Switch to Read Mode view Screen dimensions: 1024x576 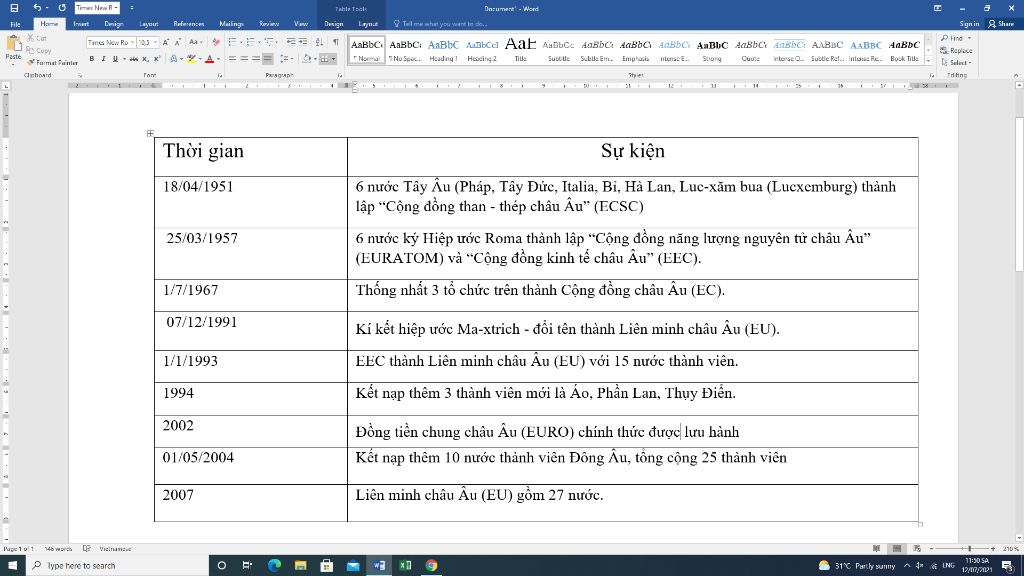click(x=876, y=549)
